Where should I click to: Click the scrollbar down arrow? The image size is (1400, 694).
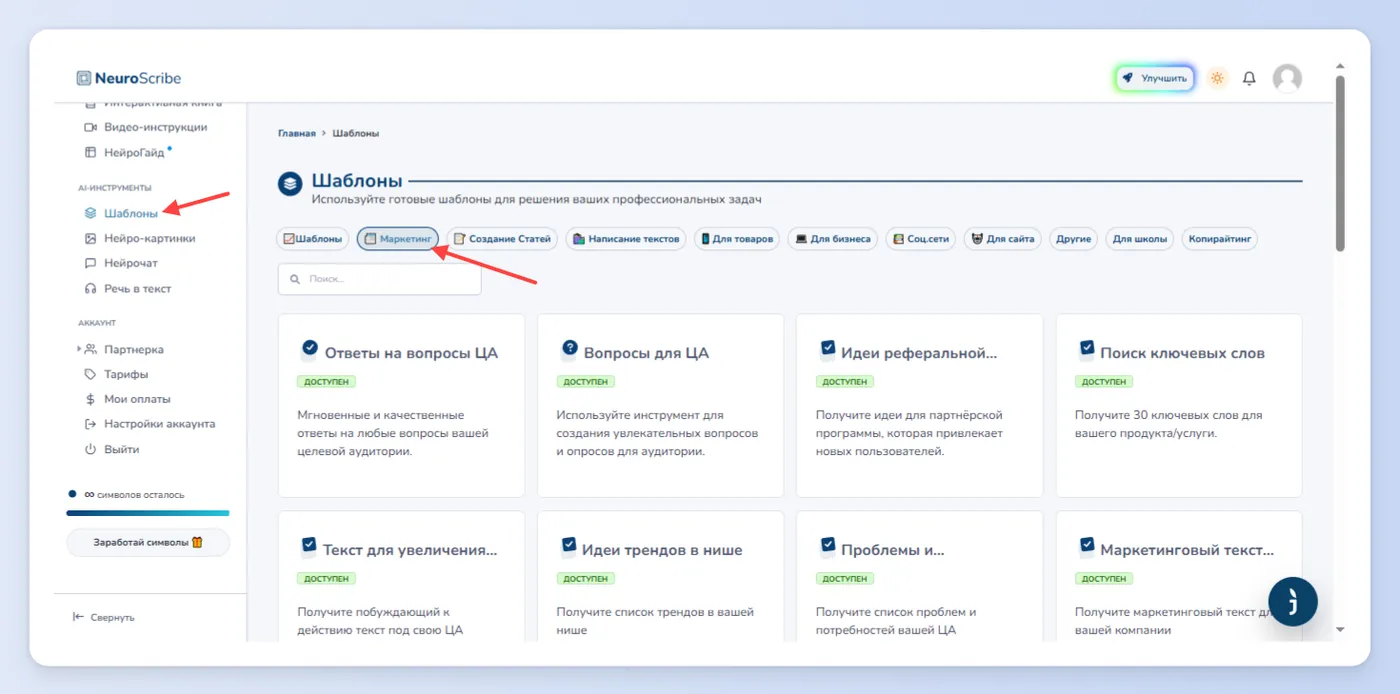[1340, 630]
